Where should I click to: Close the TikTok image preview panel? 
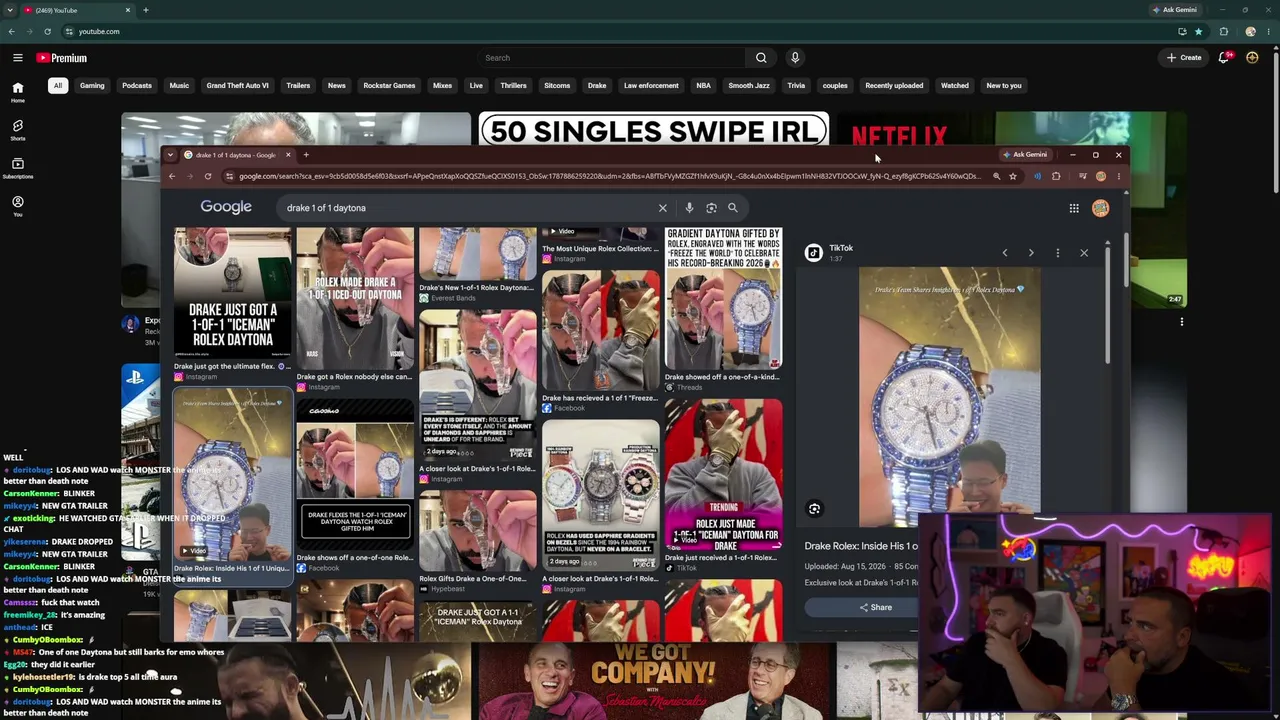[x=1084, y=253]
